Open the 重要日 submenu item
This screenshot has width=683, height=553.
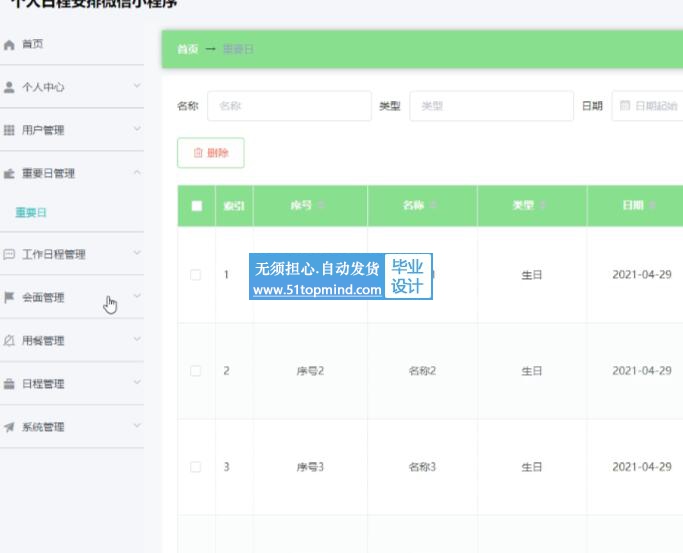click(31, 213)
